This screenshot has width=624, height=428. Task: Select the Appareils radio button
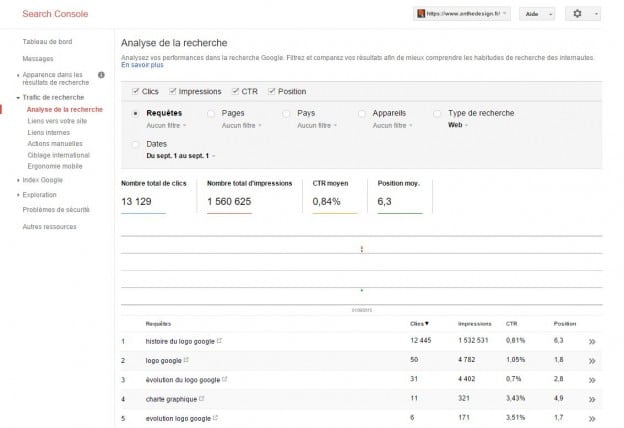(x=363, y=114)
